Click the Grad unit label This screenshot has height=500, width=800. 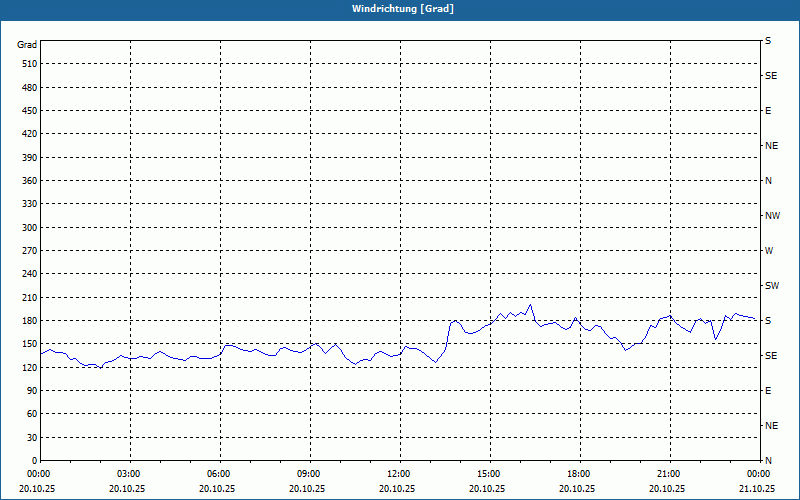pyautogui.click(x=27, y=45)
